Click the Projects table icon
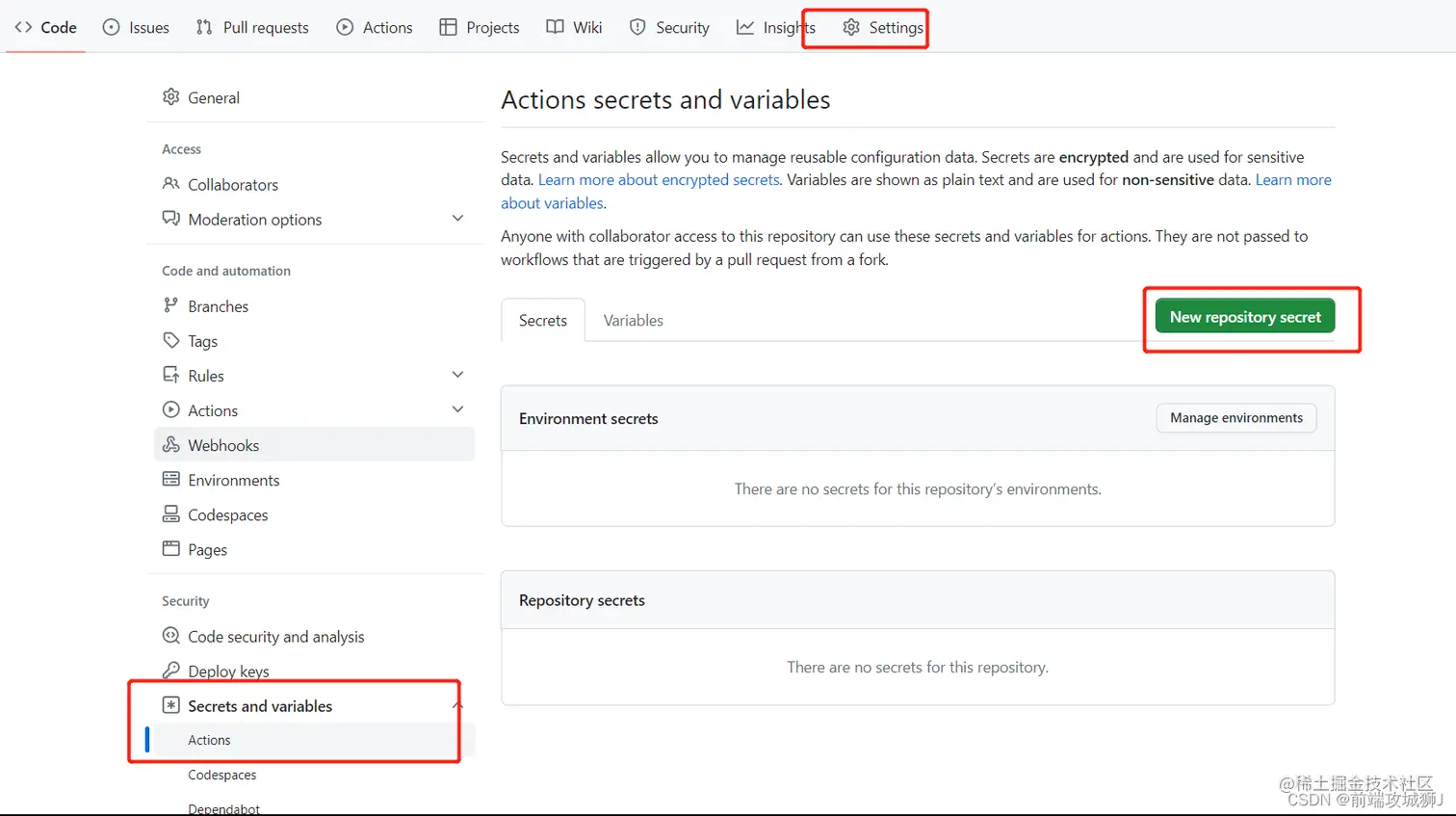 (x=448, y=28)
